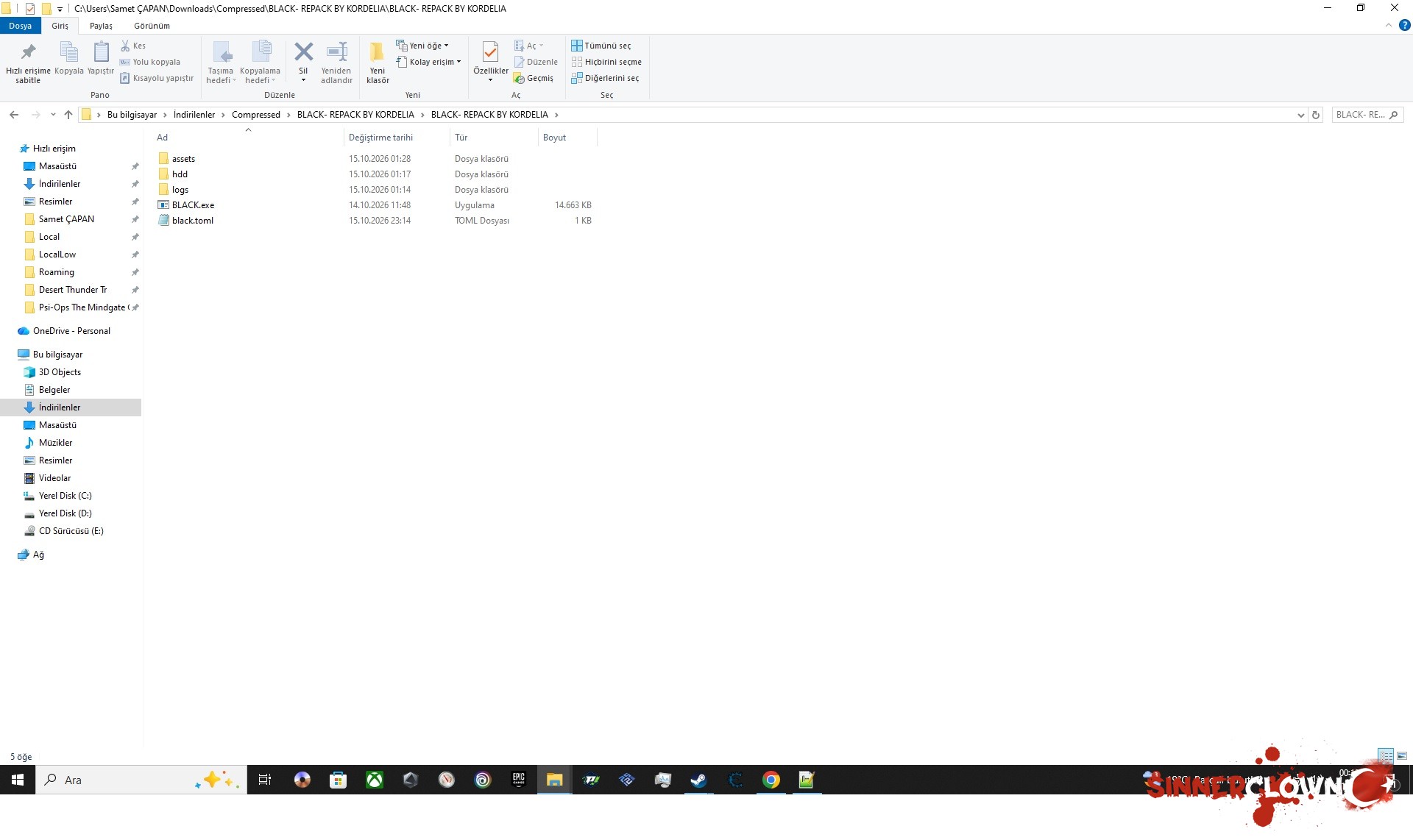The height and width of the screenshot is (840, 1413).
Task: Select the Giriş ribbon tab
Action: click(x=60, y=26)
